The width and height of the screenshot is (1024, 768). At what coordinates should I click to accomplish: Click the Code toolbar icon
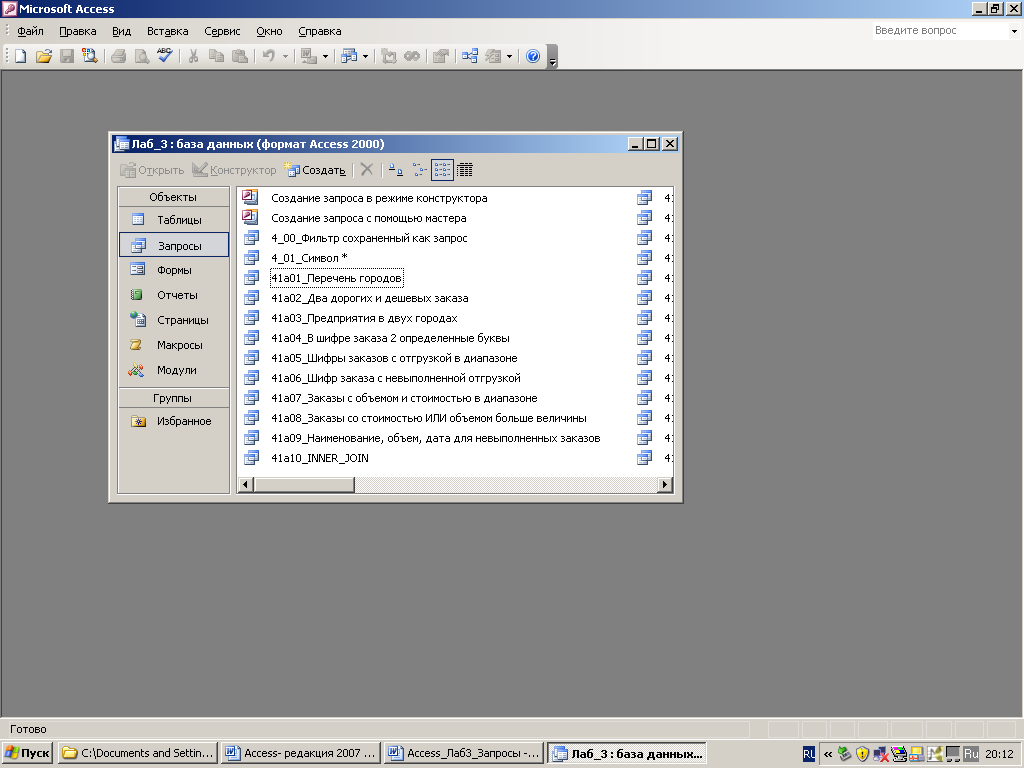[x=389, y=56]
